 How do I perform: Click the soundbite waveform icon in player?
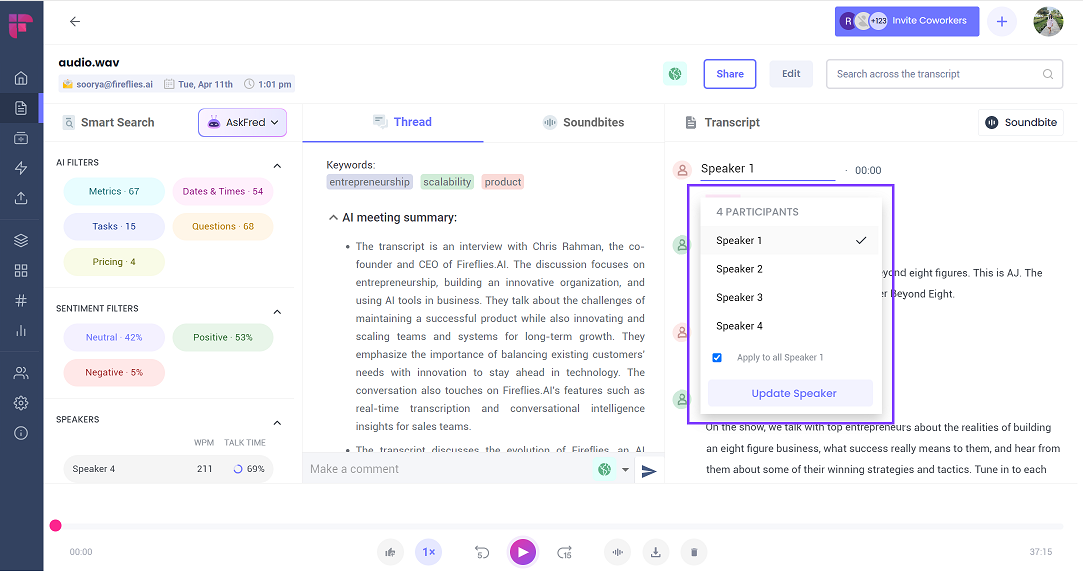point(617,552)
